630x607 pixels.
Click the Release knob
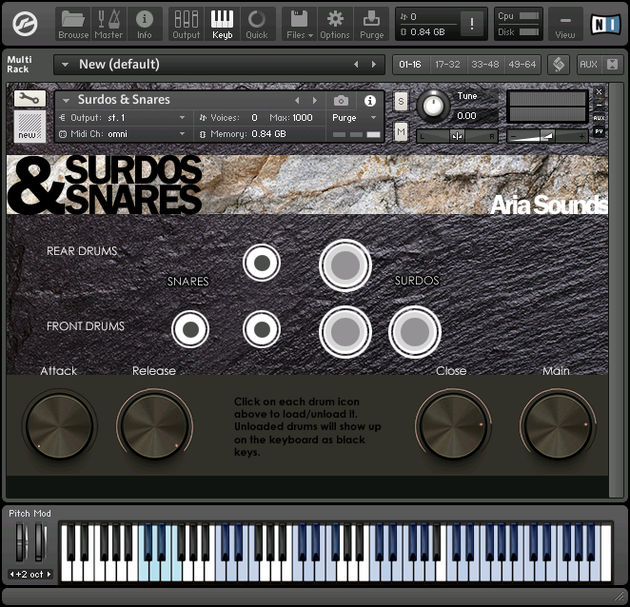click(x=155, y=426)
